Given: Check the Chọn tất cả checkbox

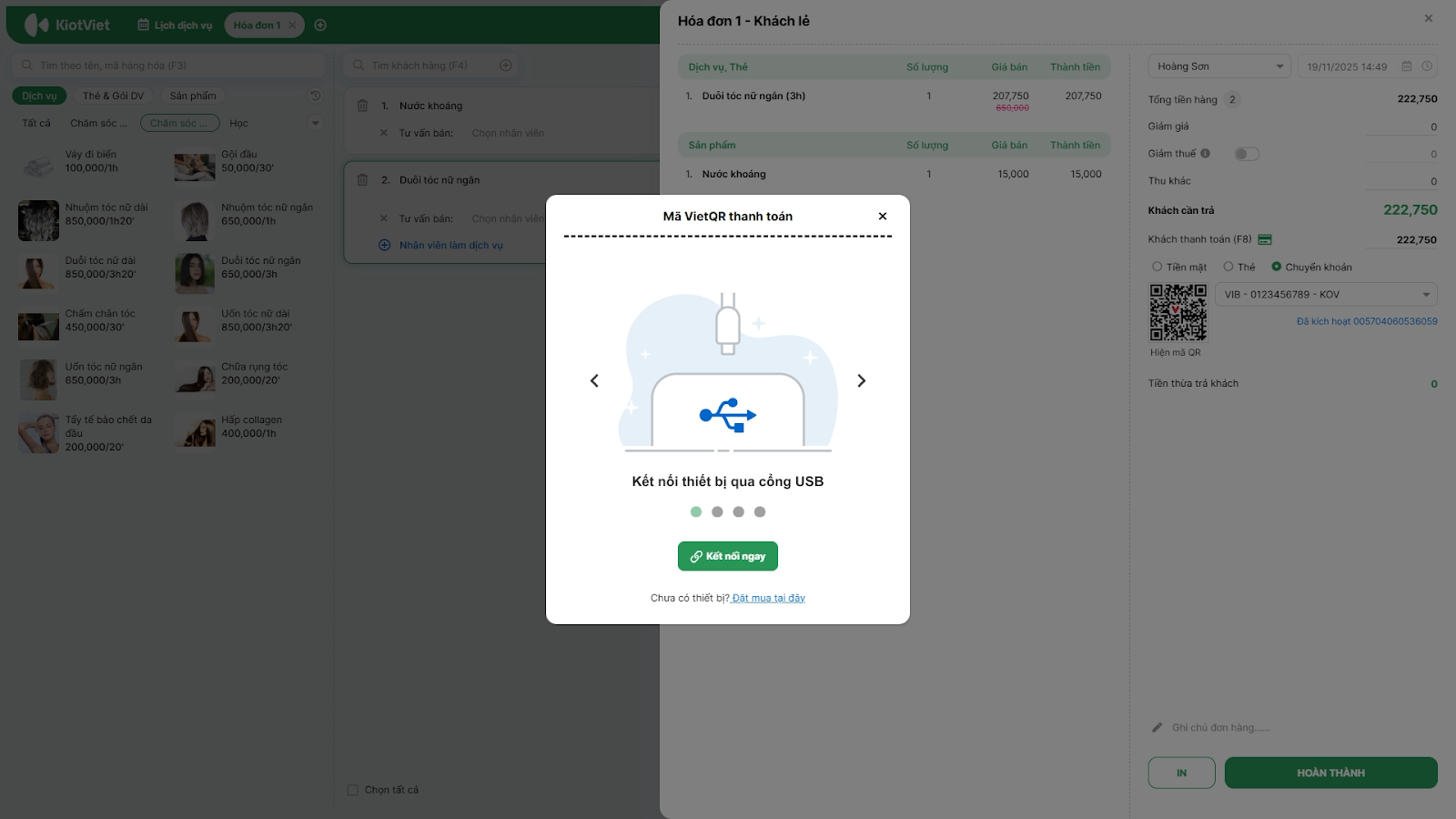Looking at the screenshot, I should (x=353, y=790).
